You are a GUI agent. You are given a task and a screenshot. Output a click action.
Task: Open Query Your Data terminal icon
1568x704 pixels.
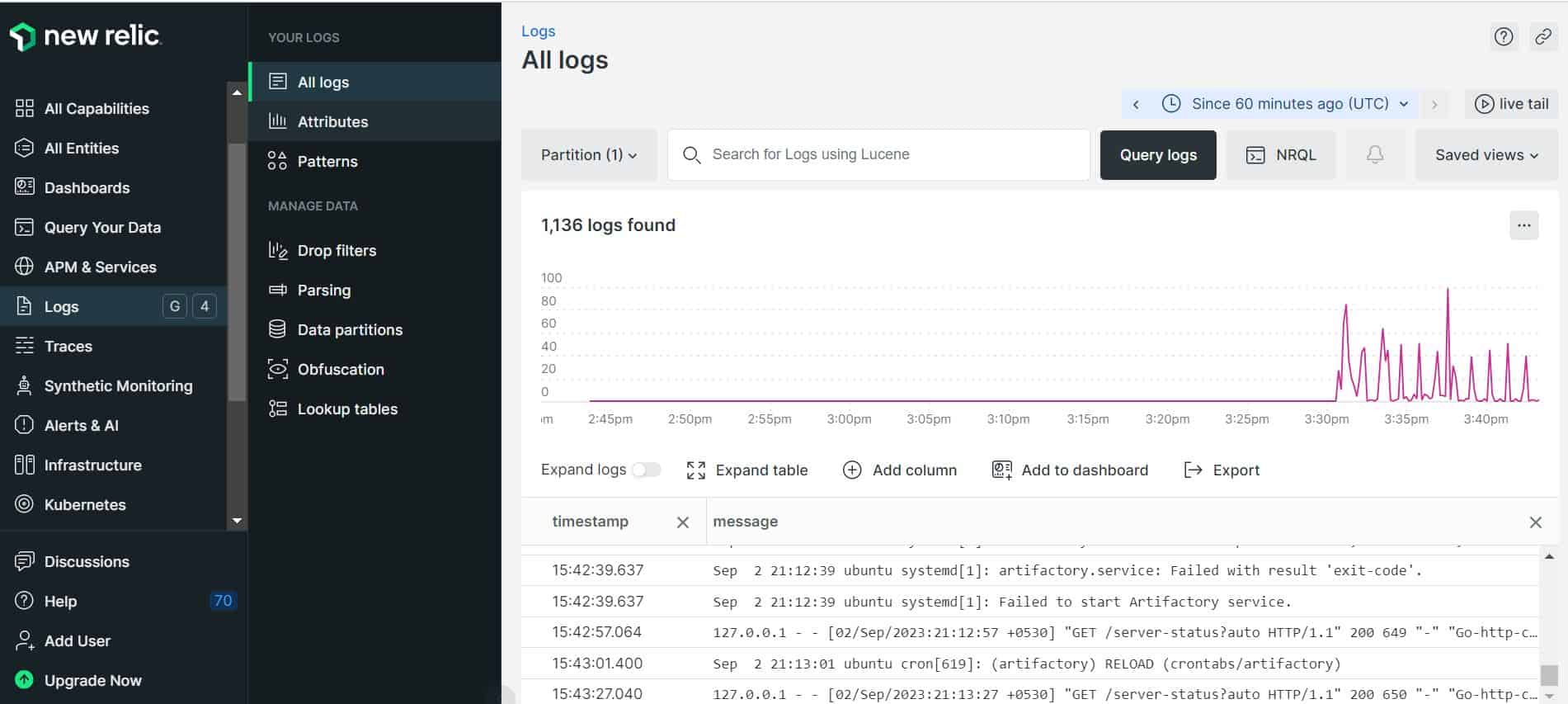(x=25, y=227)
